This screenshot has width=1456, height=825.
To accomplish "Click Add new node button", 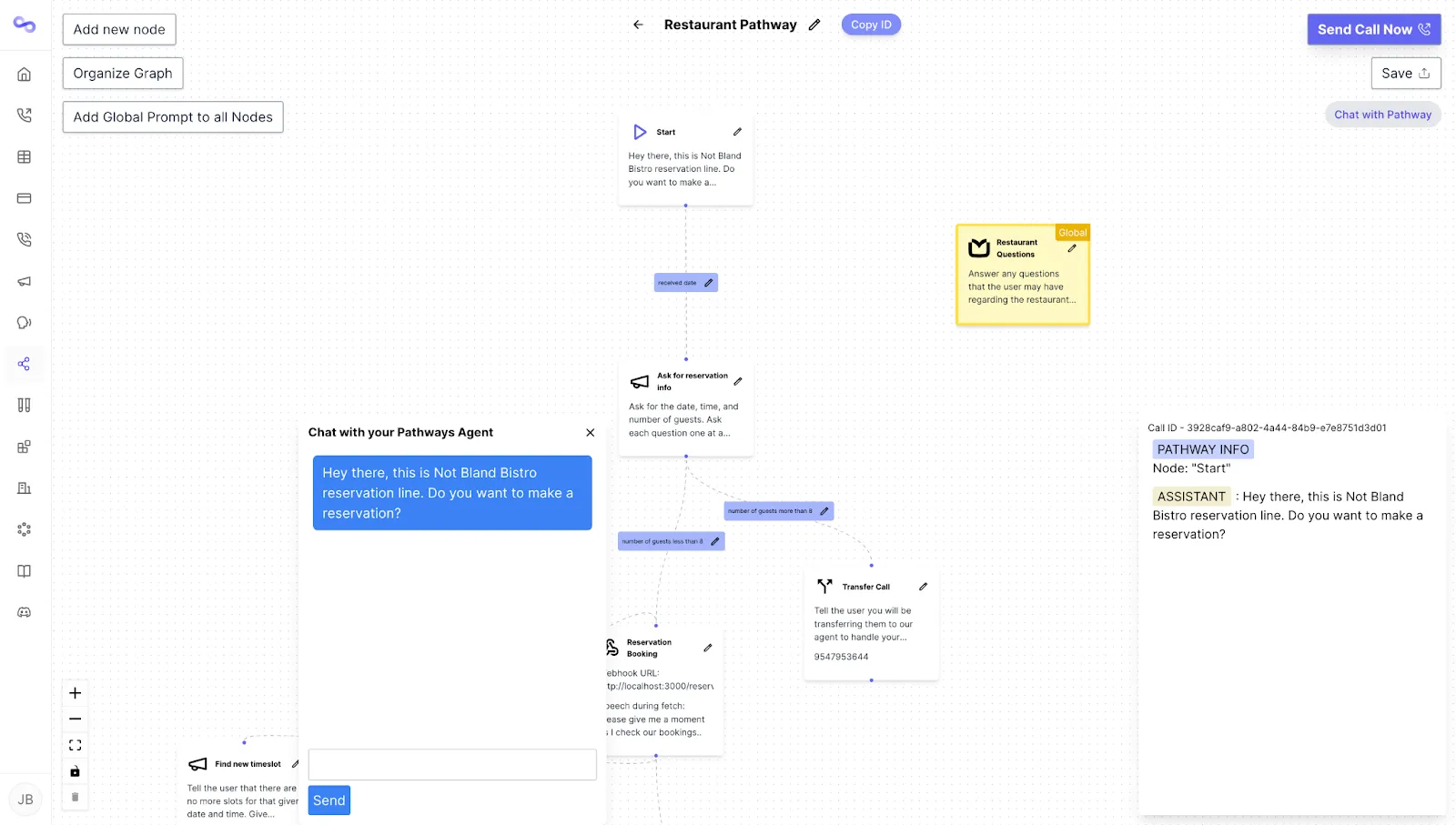I will pyautogui.click(x=119, y=29).
